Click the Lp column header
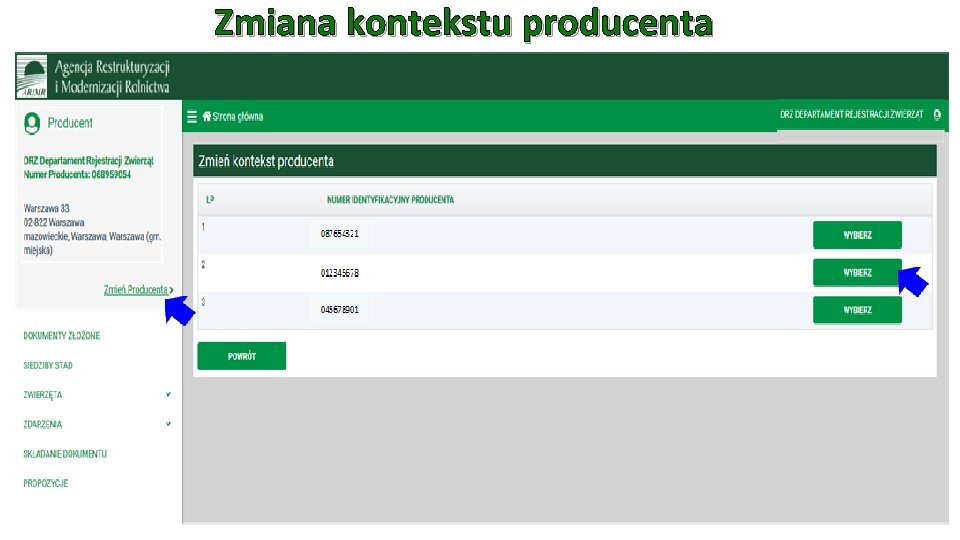 [x=210, y=200]
